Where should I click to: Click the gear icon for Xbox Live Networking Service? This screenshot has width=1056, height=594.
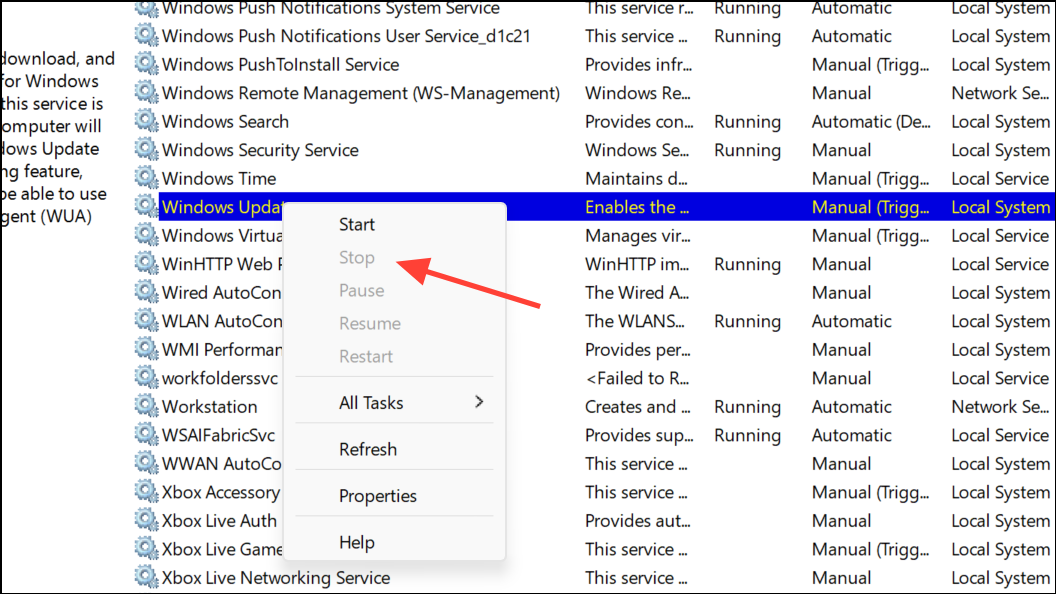click(146, 577)
